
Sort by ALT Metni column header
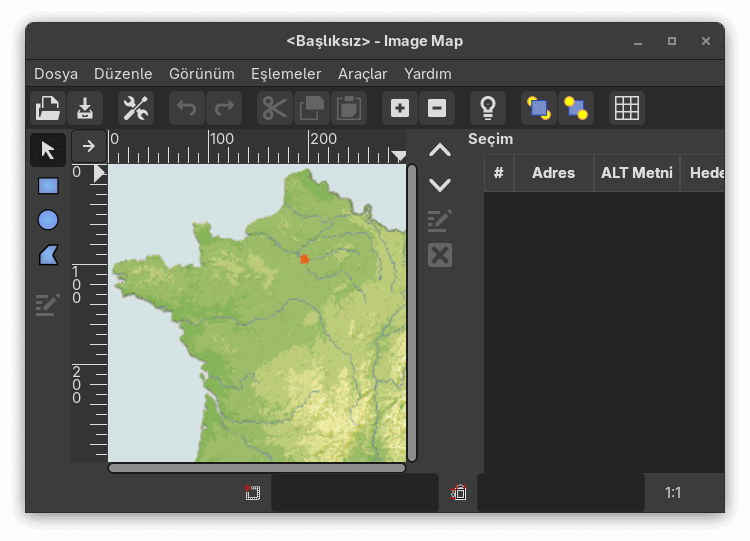tap(637, 173)
